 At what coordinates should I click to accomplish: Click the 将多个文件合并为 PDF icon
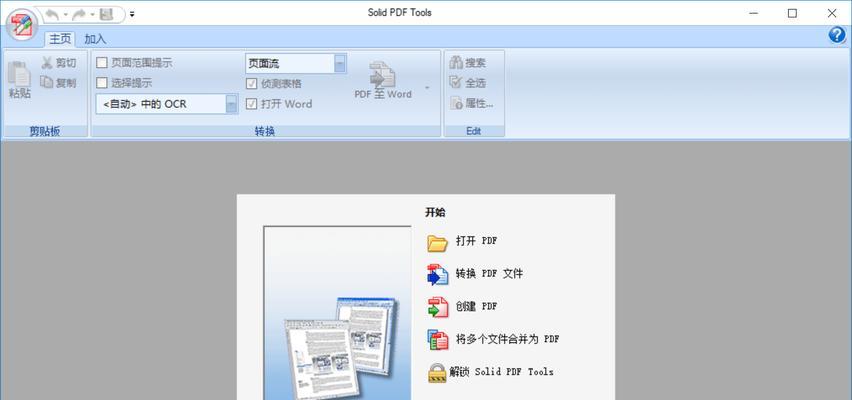437,340
